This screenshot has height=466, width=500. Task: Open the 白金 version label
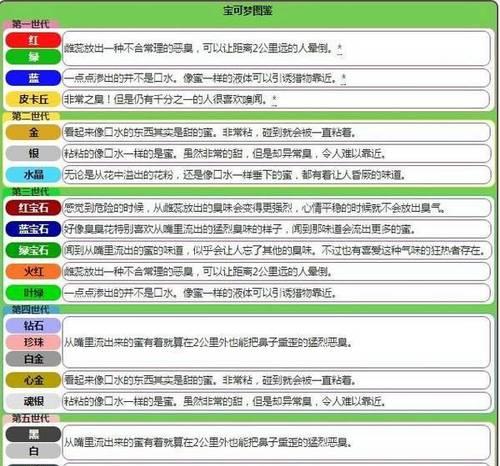[x=33, y=359]
